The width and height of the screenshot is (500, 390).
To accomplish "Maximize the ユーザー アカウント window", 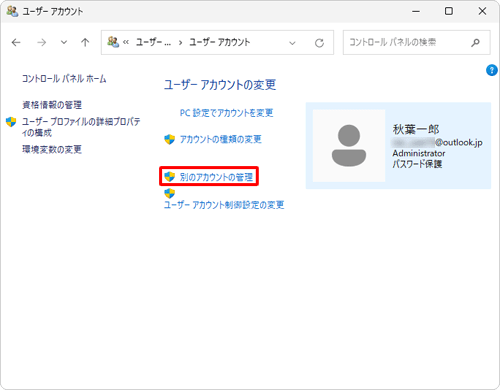I will pyautogui.click(x=449, y=11).
